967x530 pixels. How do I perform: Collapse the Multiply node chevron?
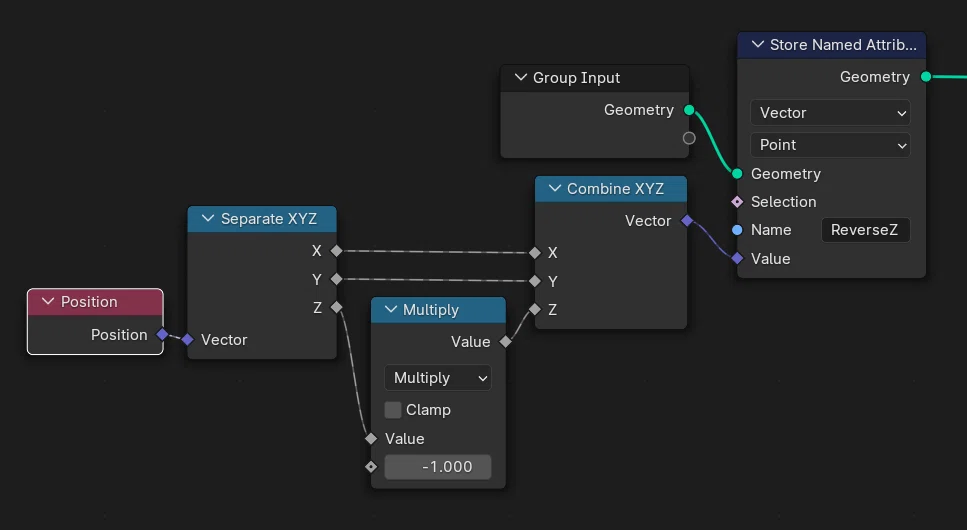390,309
